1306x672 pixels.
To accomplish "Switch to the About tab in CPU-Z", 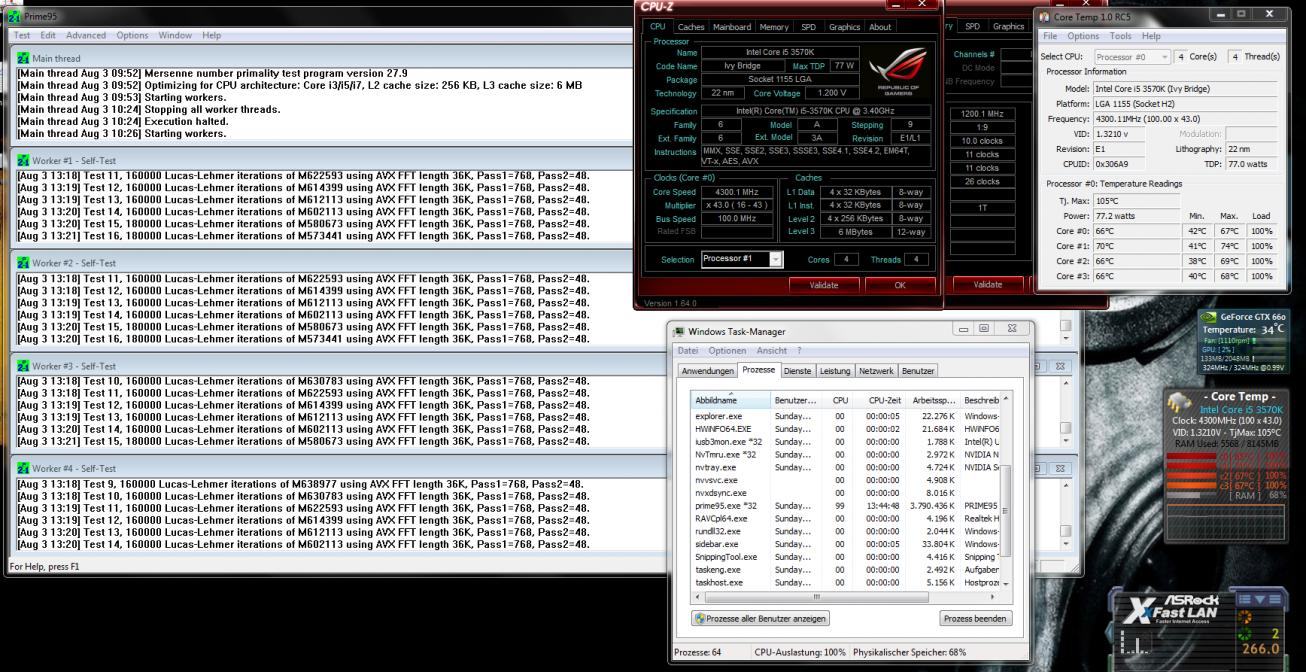I will tap(880, 27).
